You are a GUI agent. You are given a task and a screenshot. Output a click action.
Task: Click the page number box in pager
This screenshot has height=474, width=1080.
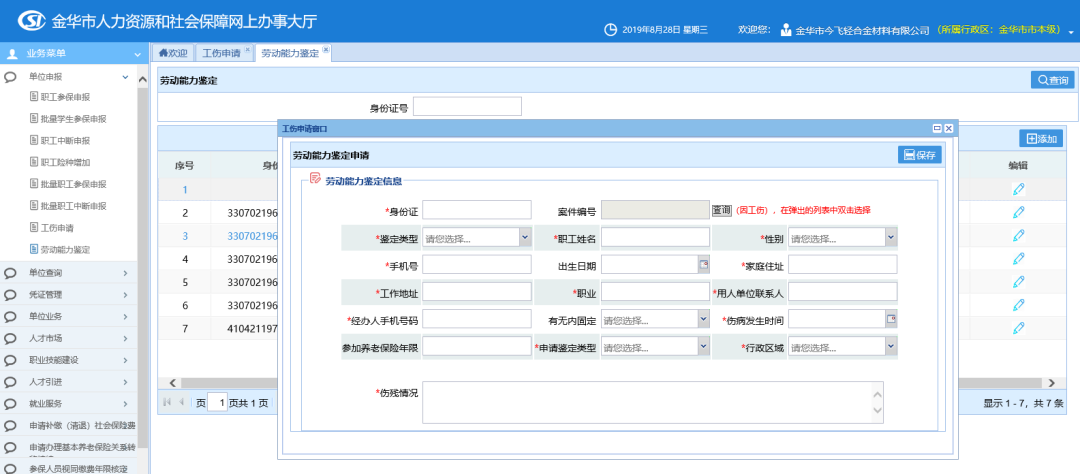tap(218, 402)
